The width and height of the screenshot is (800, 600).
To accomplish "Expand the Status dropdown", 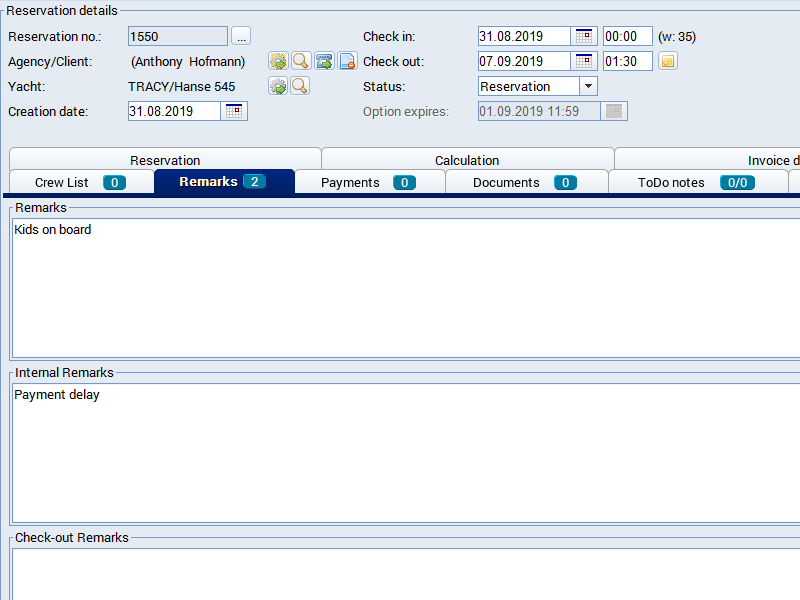I will point(588,86).
